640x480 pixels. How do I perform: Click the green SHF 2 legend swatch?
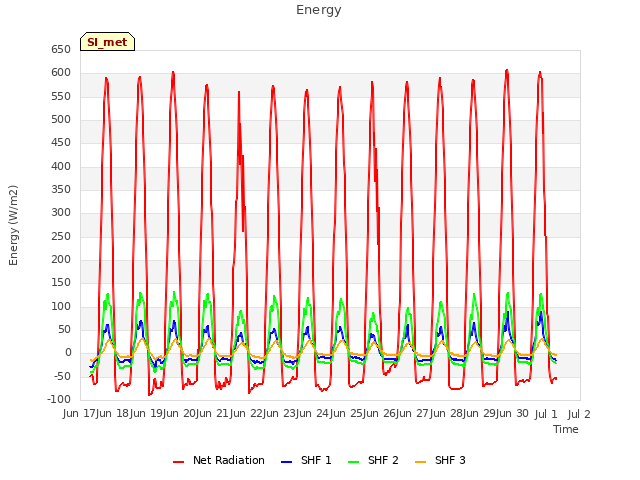tap(353, 462)
